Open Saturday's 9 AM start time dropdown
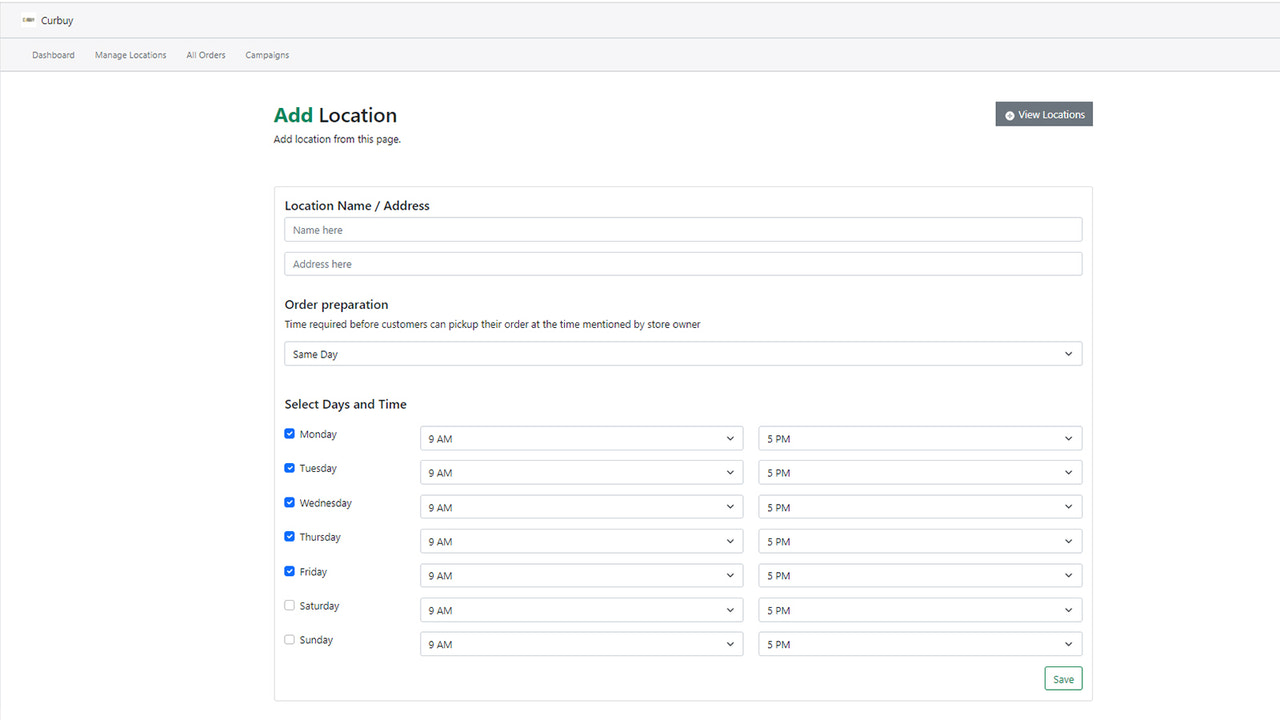 click(x=582, y=611)
